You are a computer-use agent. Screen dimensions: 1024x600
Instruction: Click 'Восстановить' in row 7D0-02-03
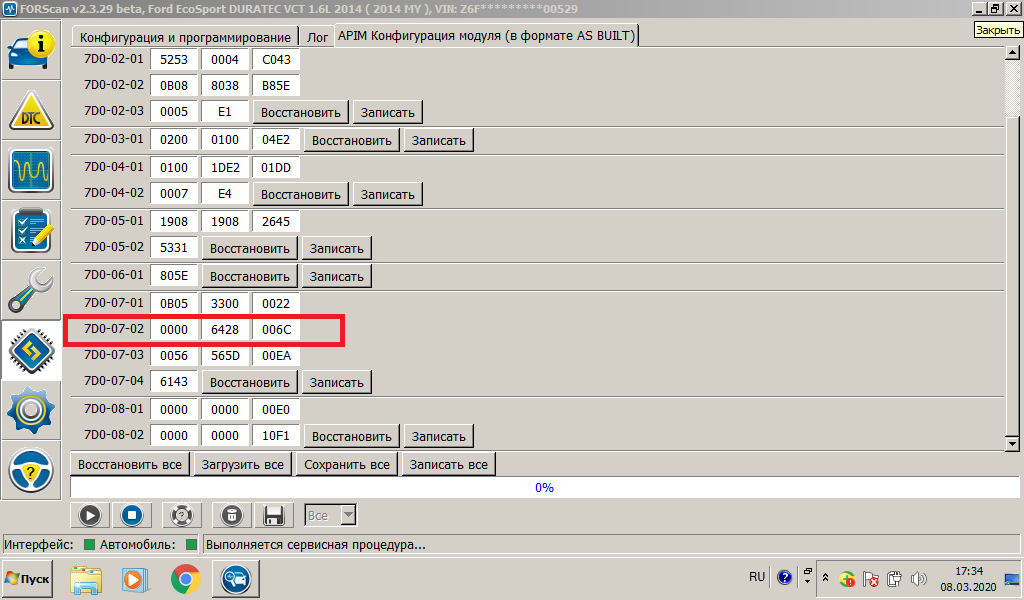click(300, 112)
